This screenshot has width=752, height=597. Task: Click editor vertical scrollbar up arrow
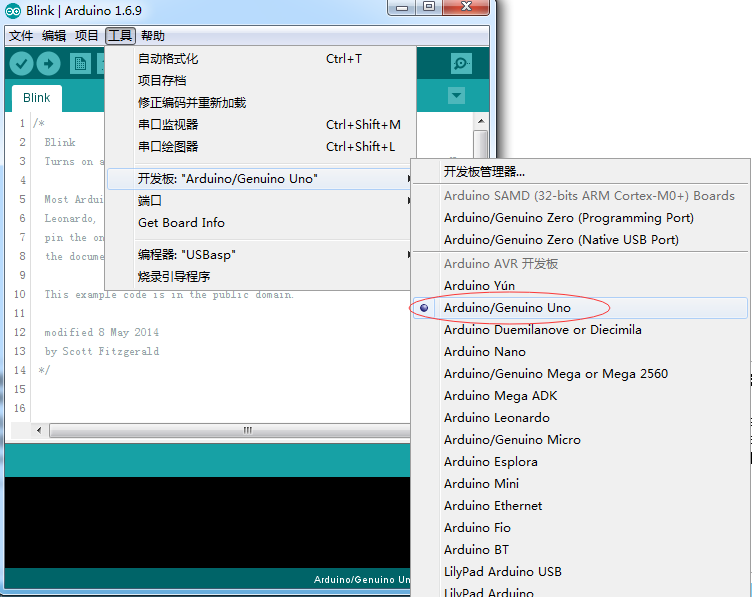481,121
